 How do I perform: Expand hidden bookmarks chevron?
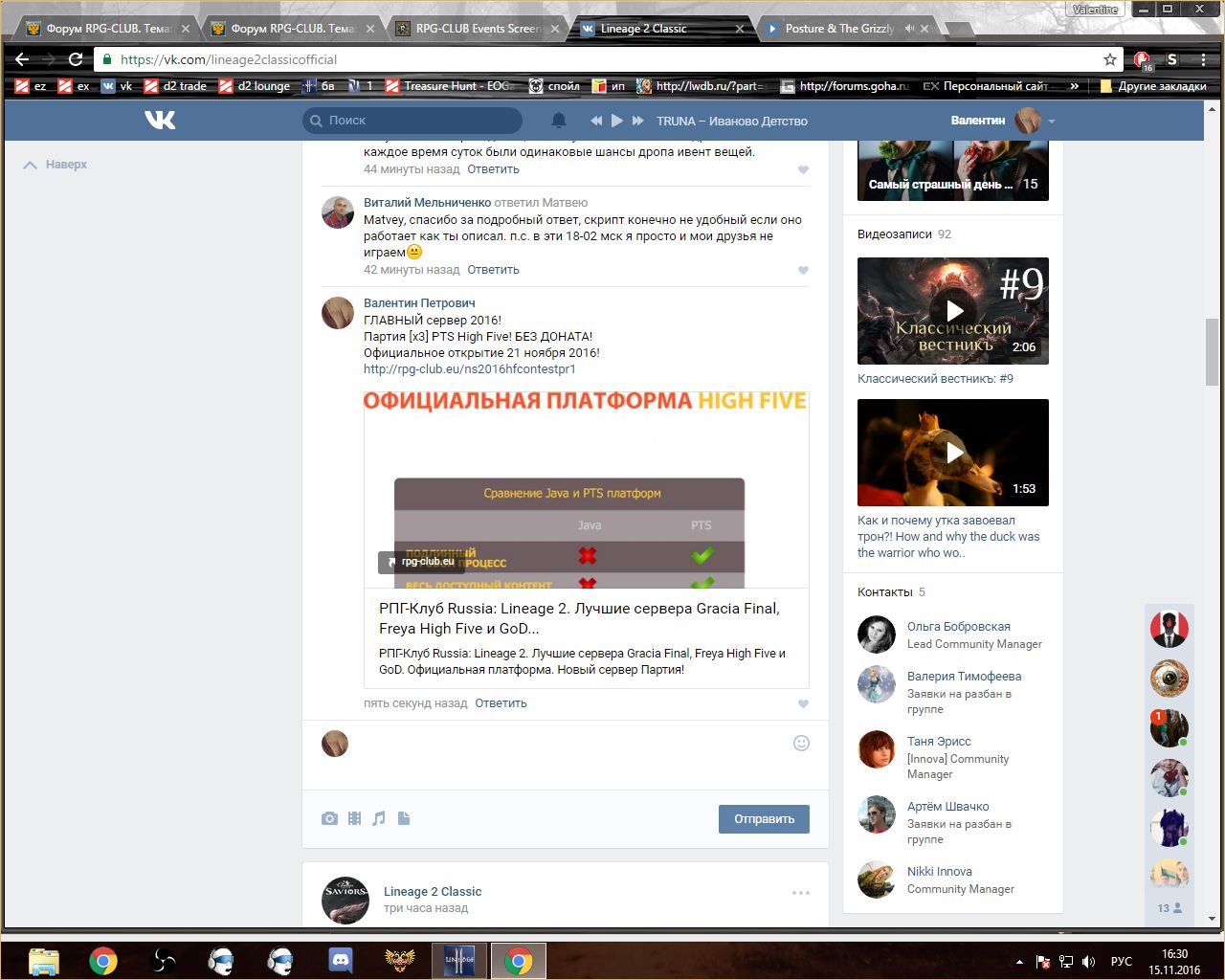pos(1075,86)
